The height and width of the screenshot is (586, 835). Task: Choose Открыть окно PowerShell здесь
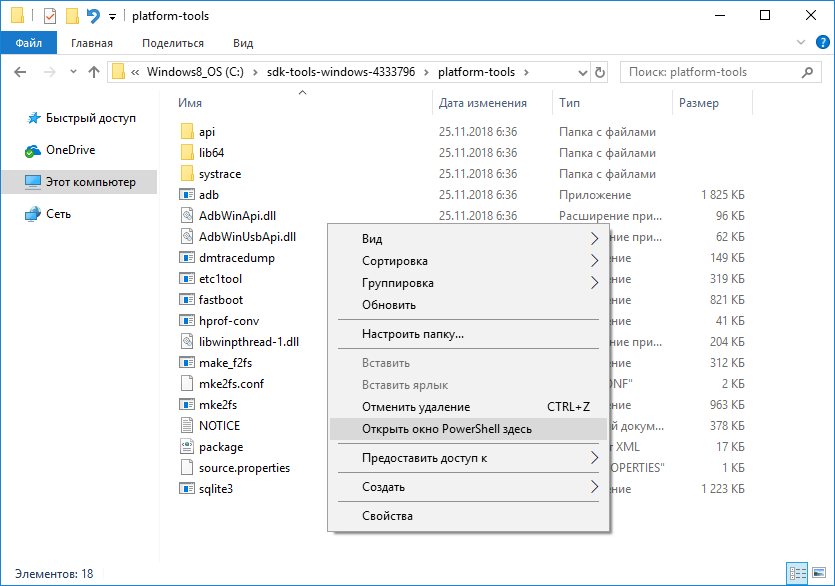coord(447,429)
